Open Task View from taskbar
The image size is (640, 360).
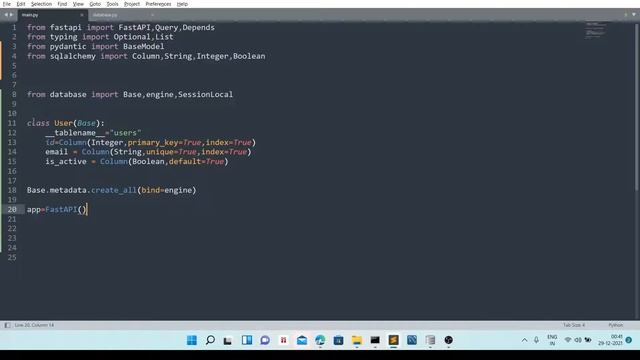pyautogui.click(x=228, y=340)
